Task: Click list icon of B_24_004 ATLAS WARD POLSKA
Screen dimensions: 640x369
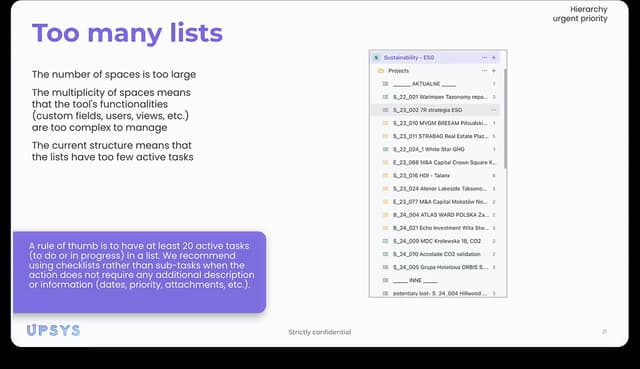Action: [385, 215]
